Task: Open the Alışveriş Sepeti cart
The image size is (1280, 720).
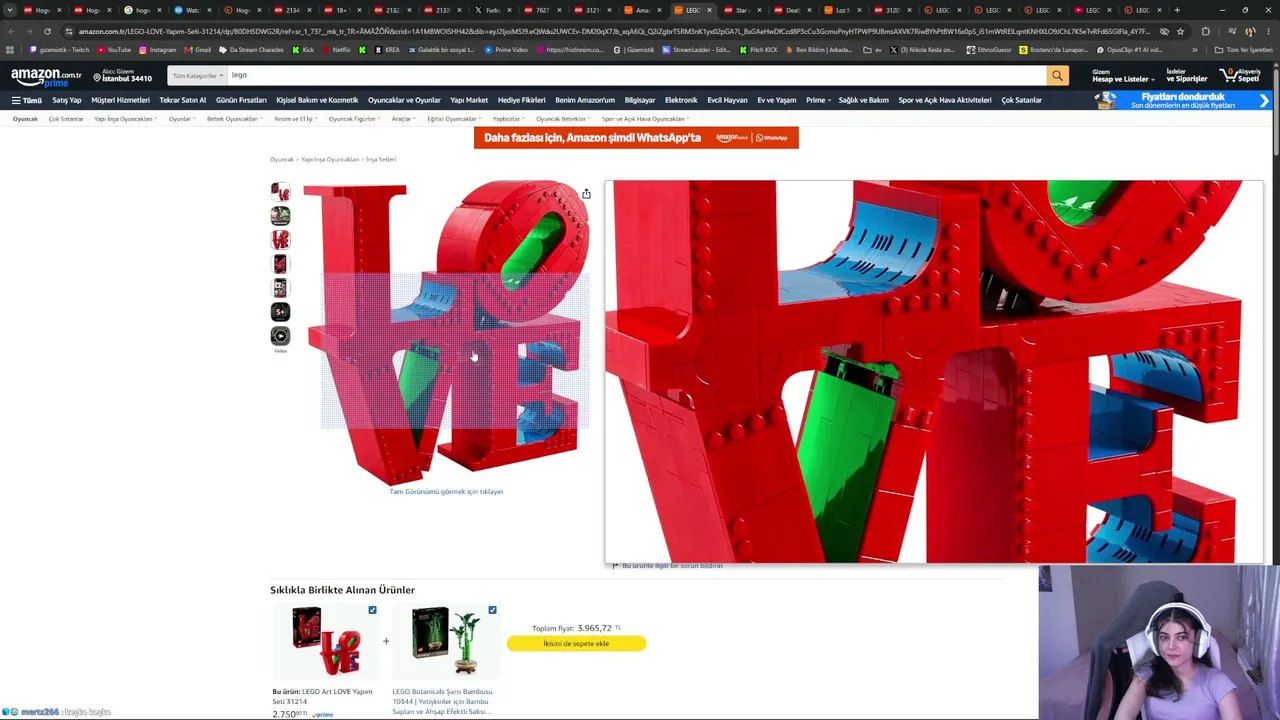Action: coord(1240,76)
